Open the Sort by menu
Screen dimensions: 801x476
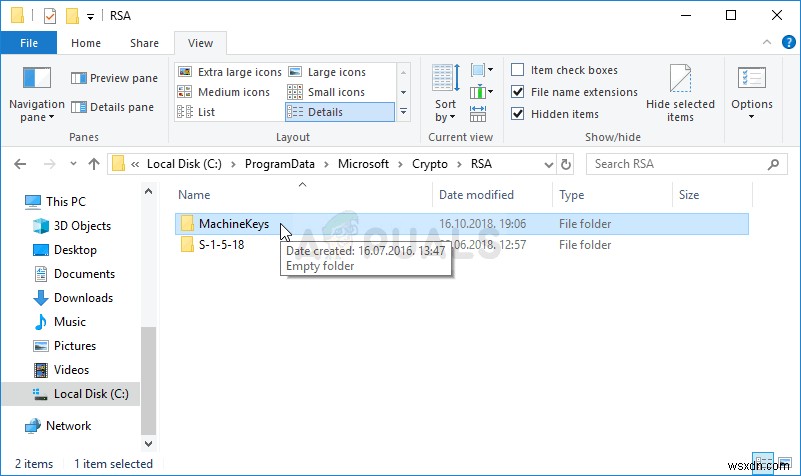(445, 93)
